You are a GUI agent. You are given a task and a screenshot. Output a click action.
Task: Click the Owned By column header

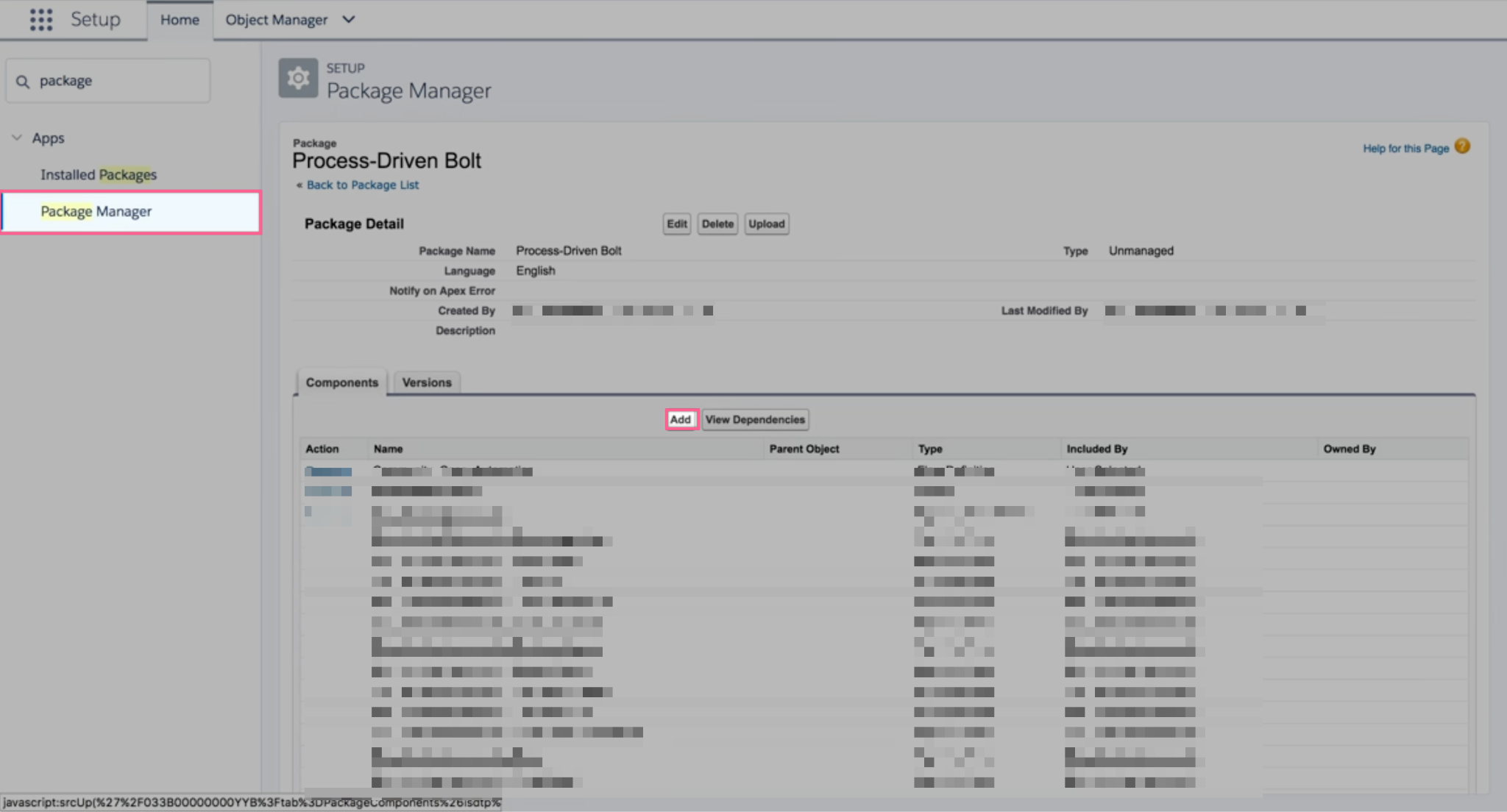point(1350,449)
